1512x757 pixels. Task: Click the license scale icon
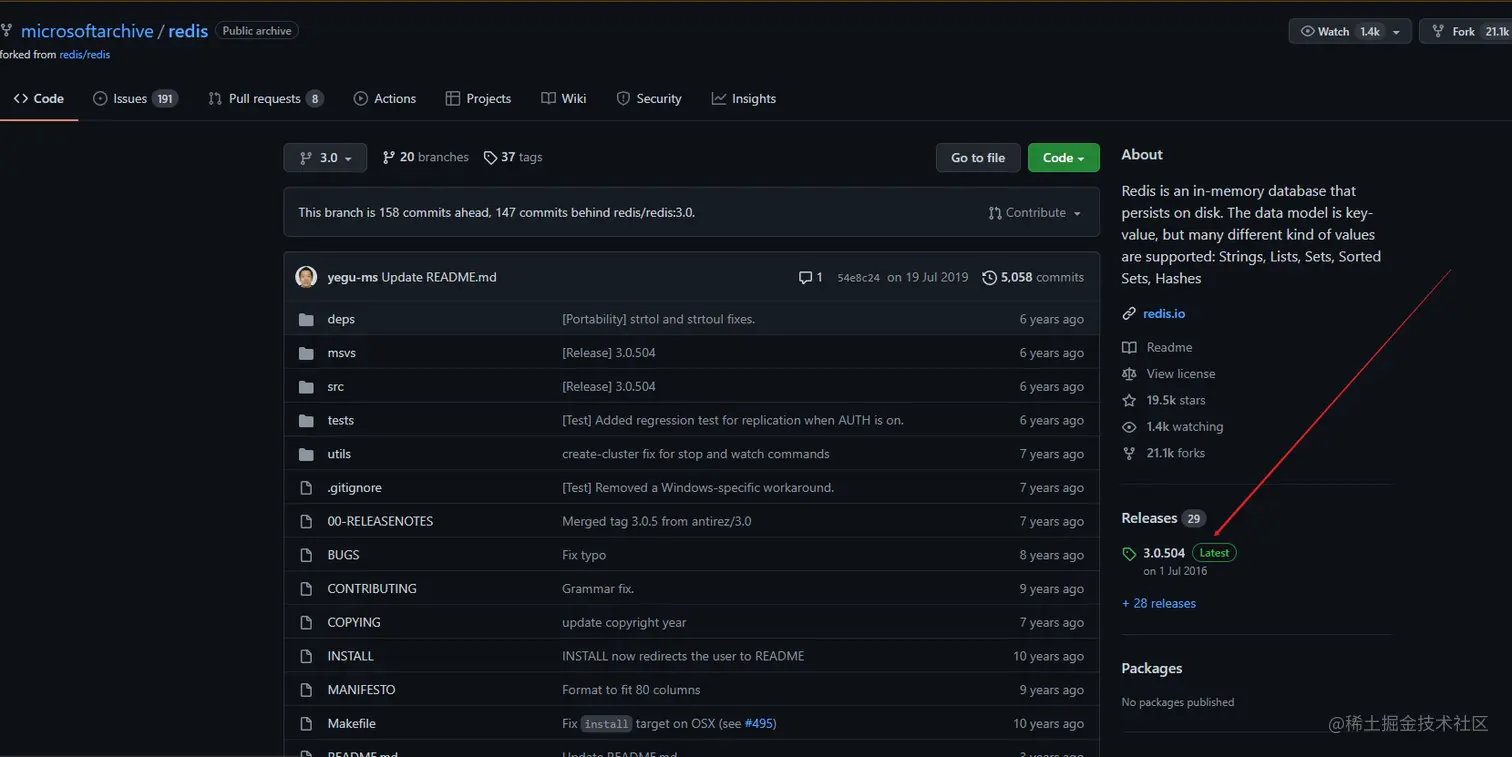click(x=1129, y=374)
